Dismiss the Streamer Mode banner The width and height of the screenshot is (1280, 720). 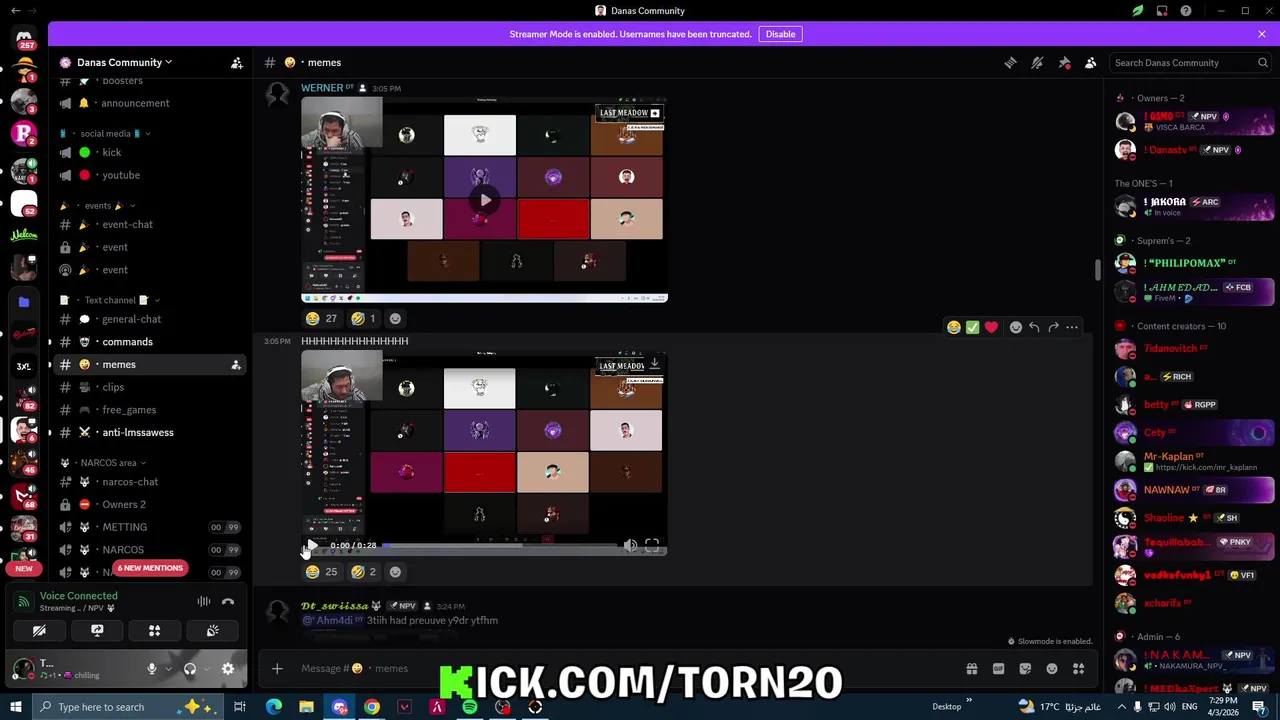[1262, 34]
